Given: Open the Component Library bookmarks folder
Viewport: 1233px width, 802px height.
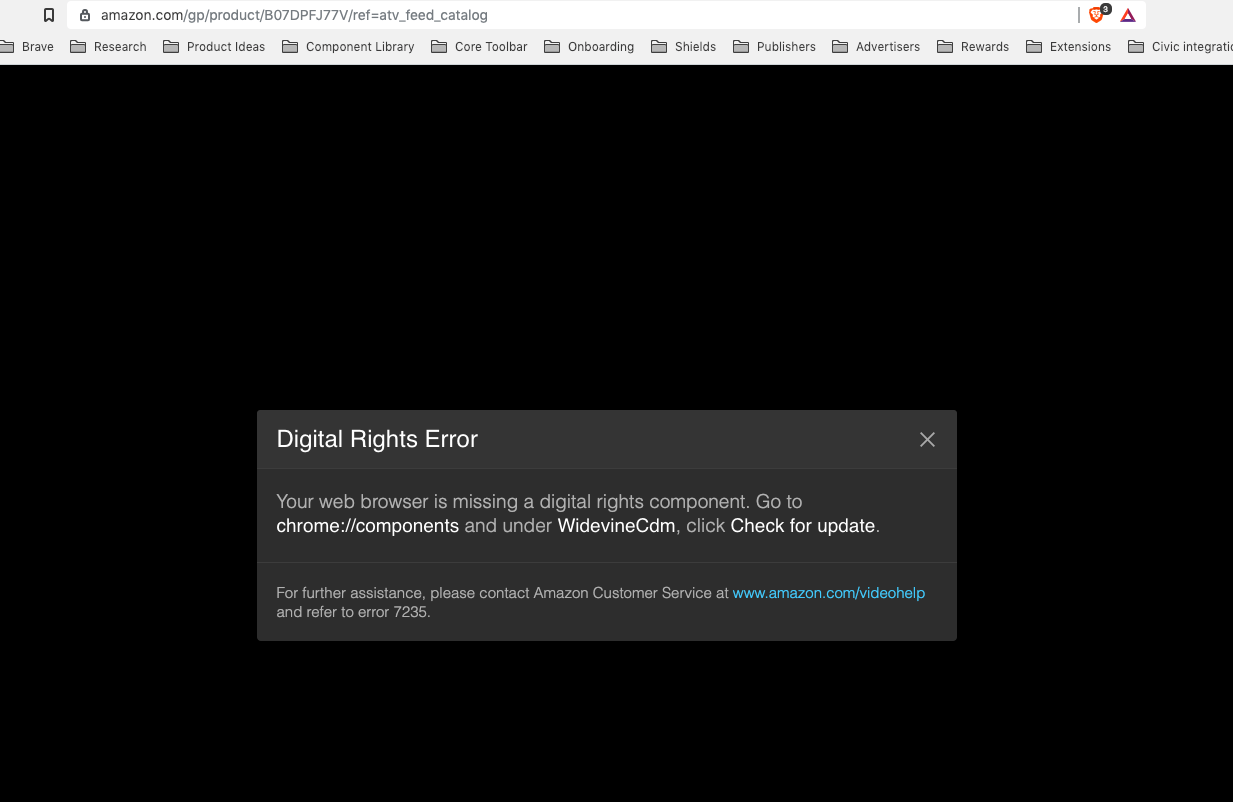Looking at the screenshot, I should point(348,46).
